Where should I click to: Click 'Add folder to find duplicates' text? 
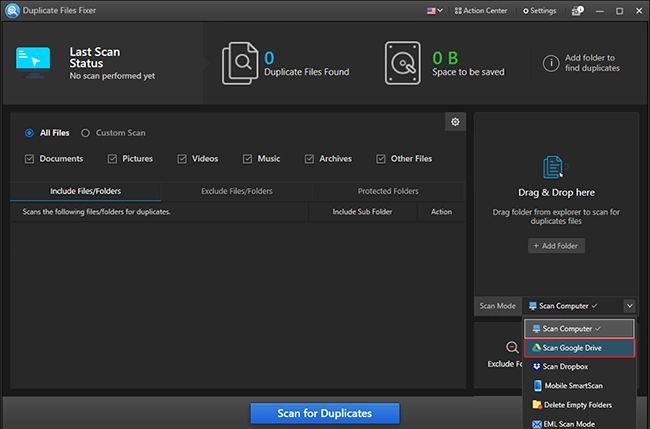[592, 63]
